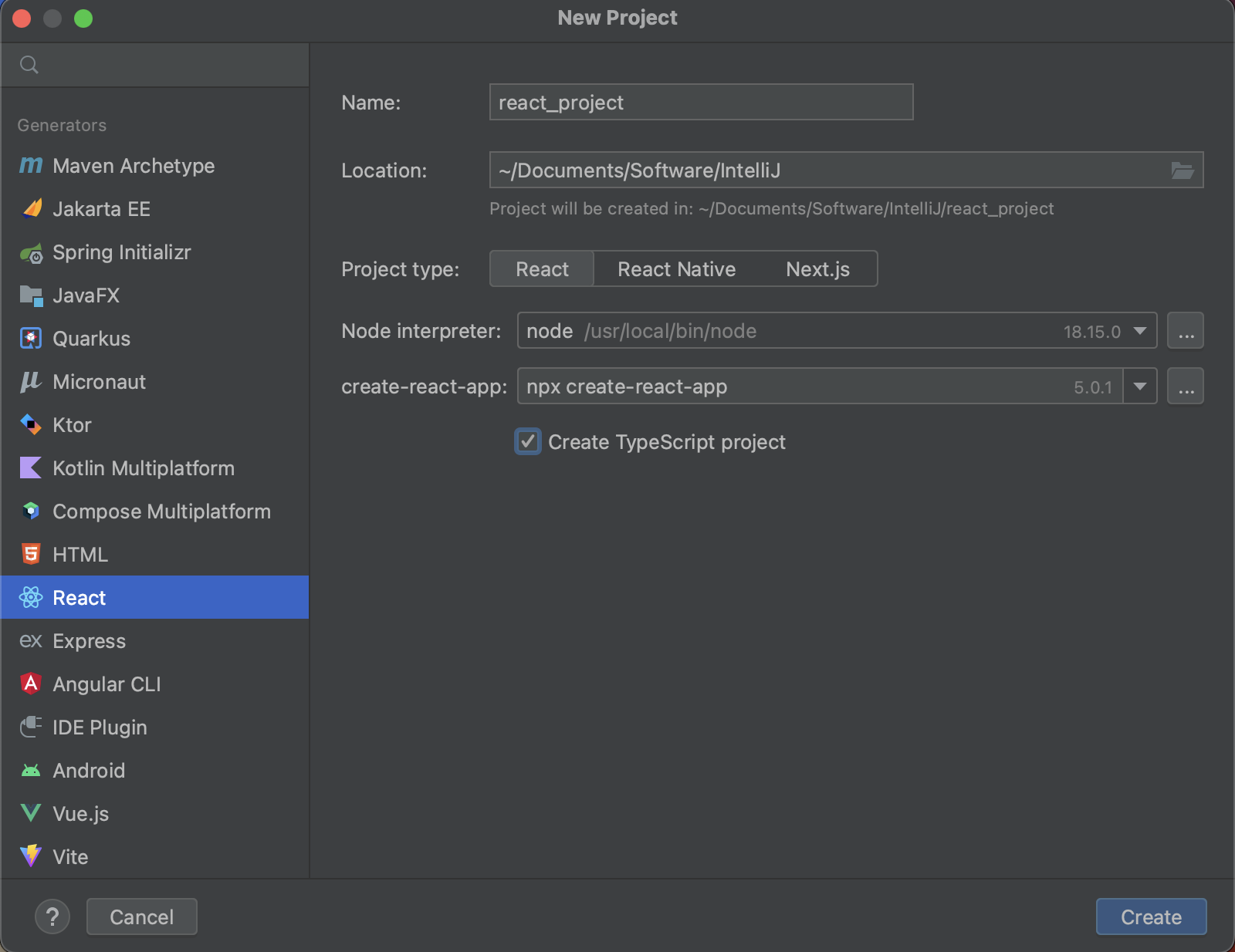The height and width of the screenshot is (952, 1235).
Task: Click the Quarkus generator icon
Action: (31, 339)
